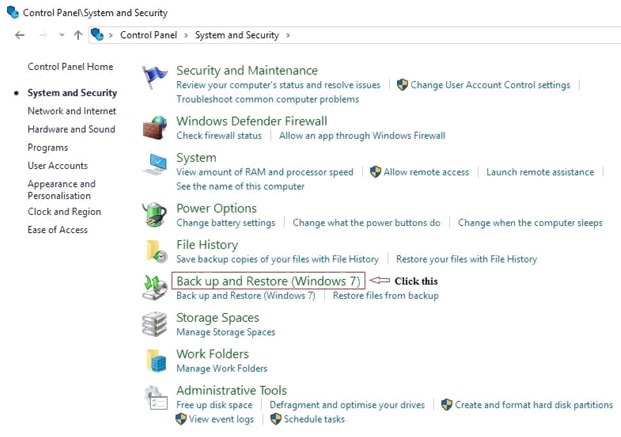Screen dimensions: 621x437
Task: Open the Security and Maintenance heading
Action: tap(247, 71)
